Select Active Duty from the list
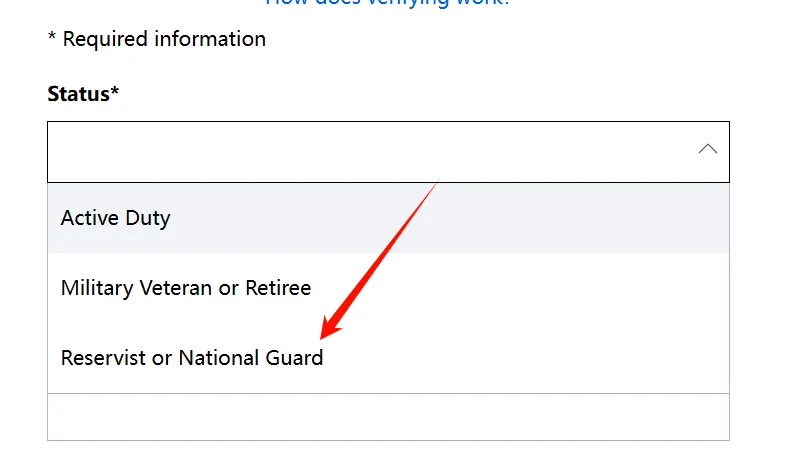The image size is (789, 455). tap(116, 218)
